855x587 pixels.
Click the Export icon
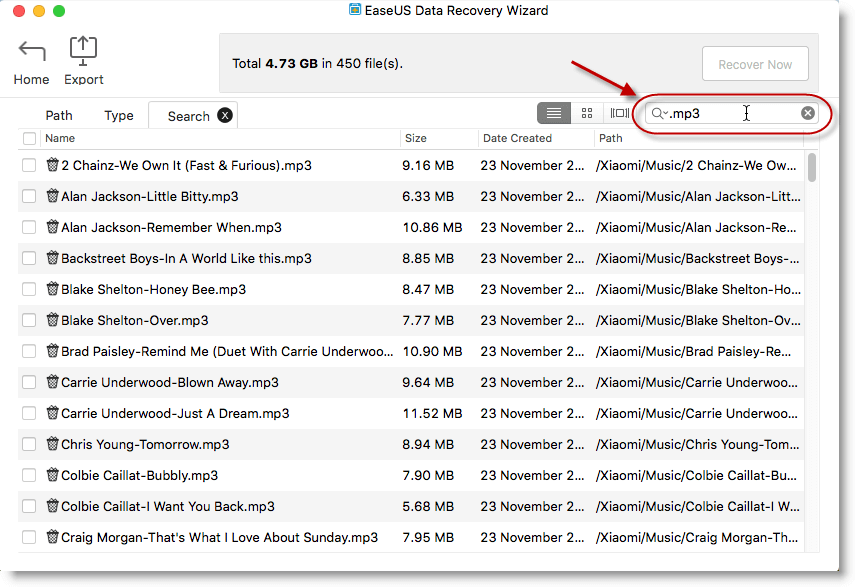83,51
